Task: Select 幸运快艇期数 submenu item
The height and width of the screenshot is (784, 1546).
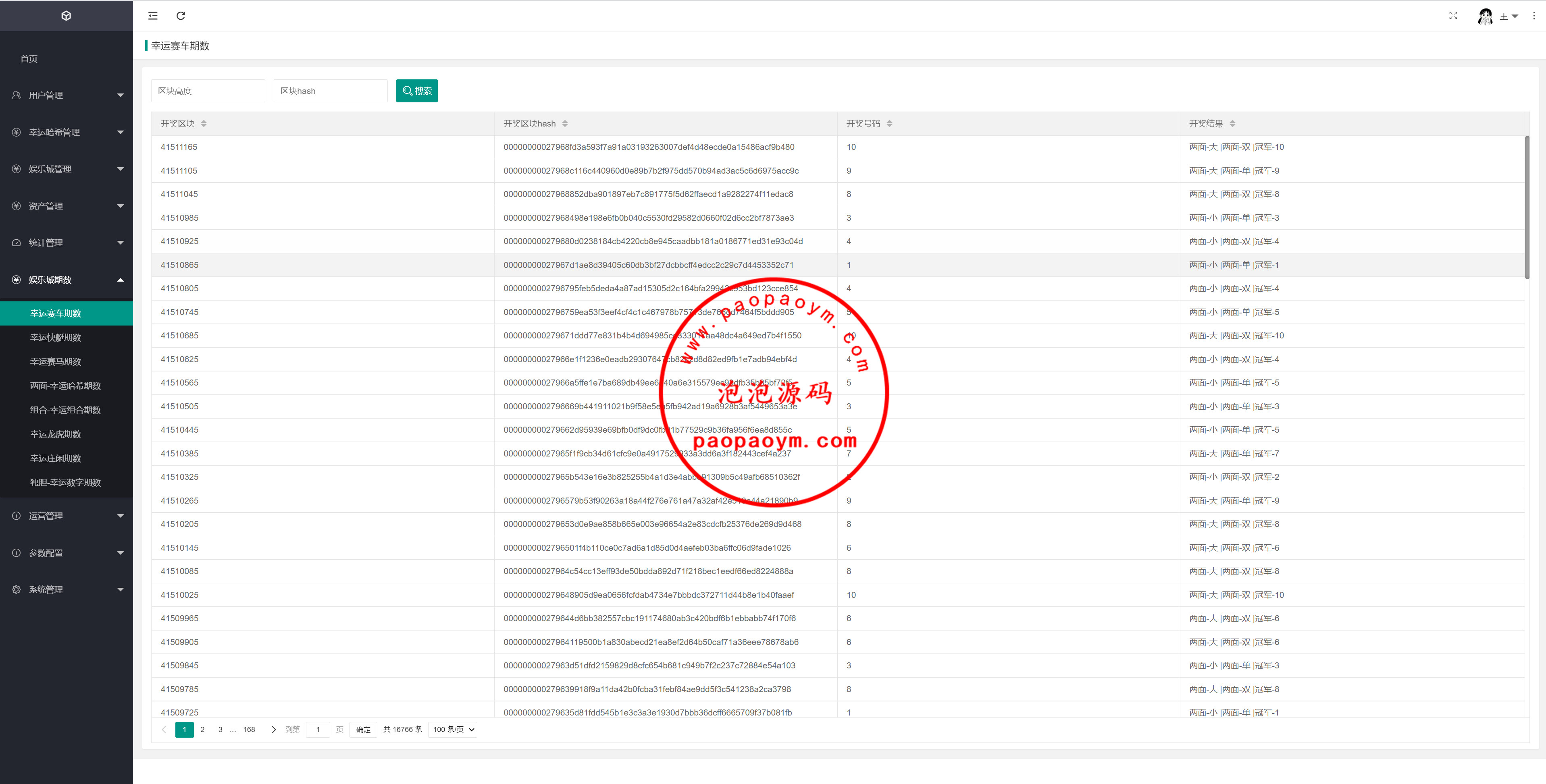Action: coord(67,337)
